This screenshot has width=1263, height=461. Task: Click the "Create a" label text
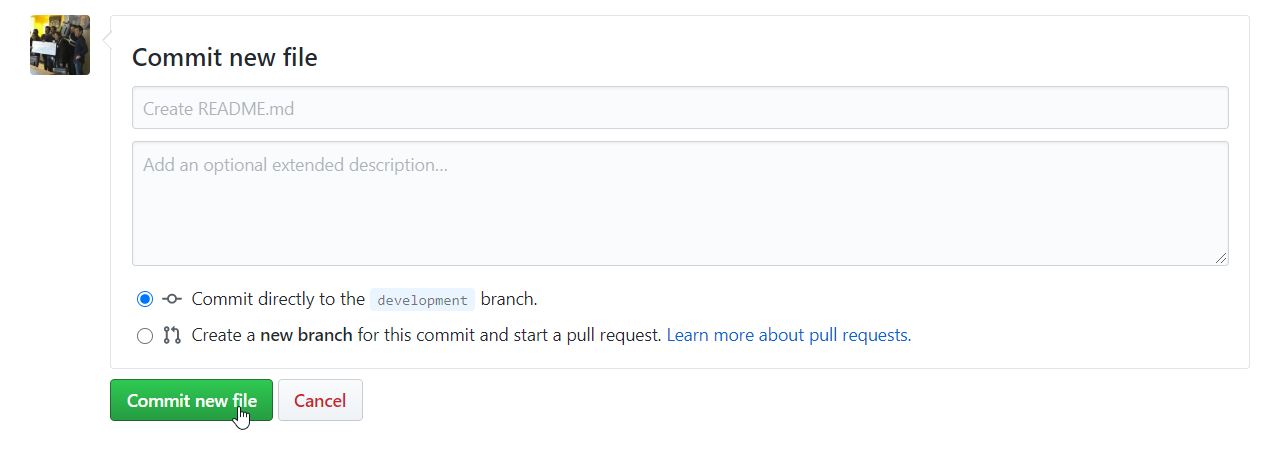click(x=224, y=335)
